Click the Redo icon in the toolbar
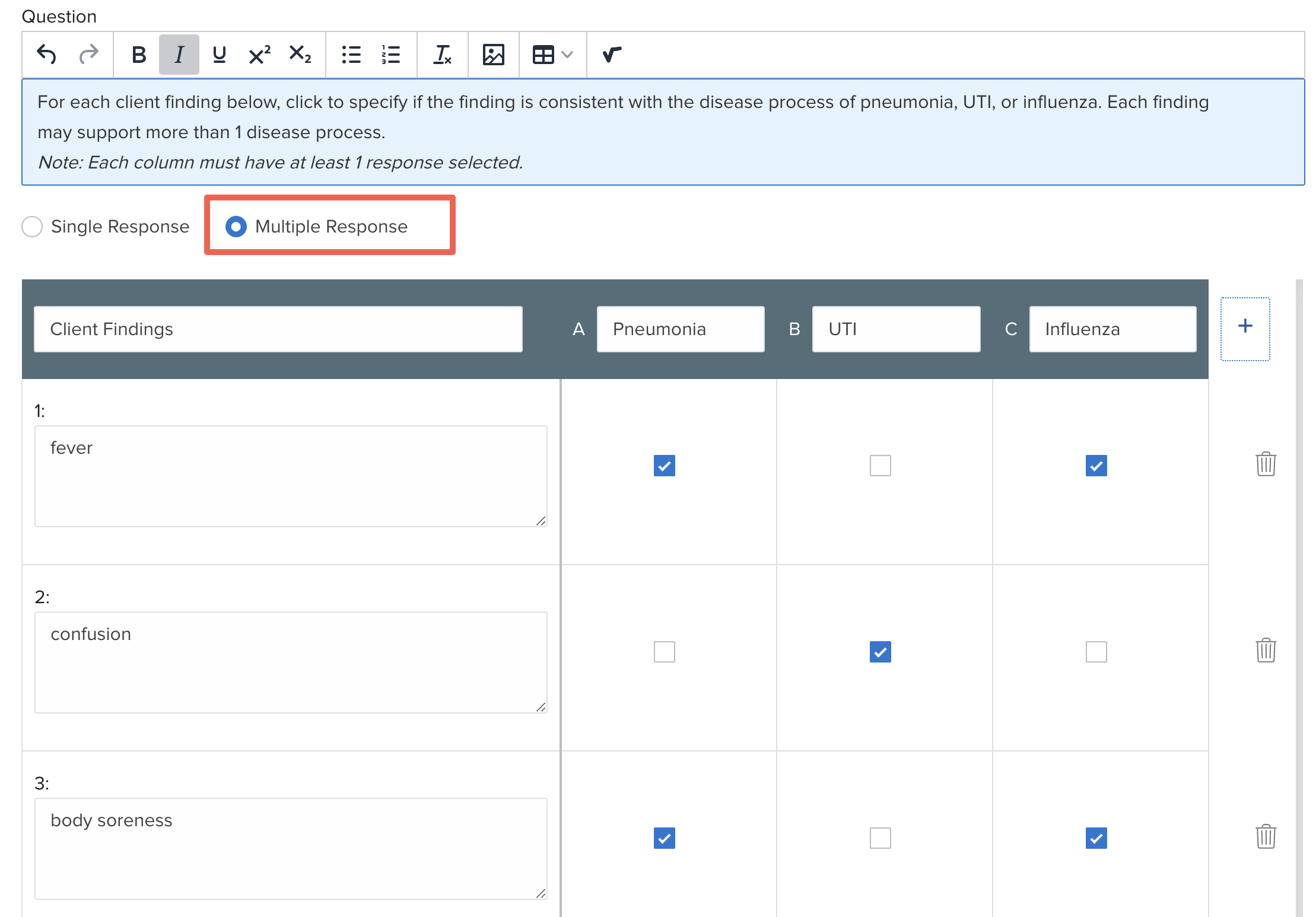Image resolution: width=1316 pixels, height=917 pixels. point(88,54)
